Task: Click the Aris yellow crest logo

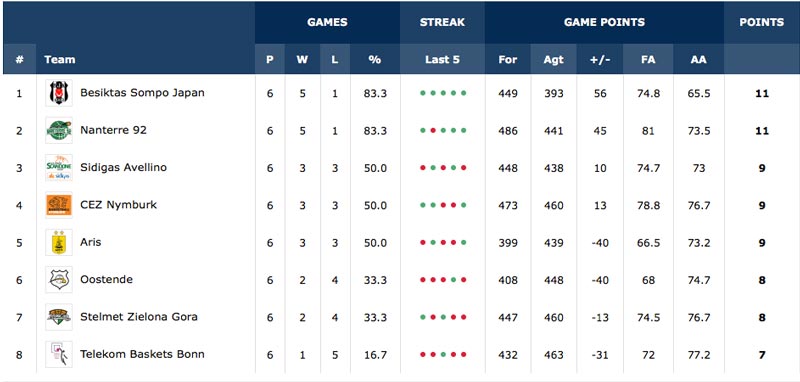Action: coord(59,242)
